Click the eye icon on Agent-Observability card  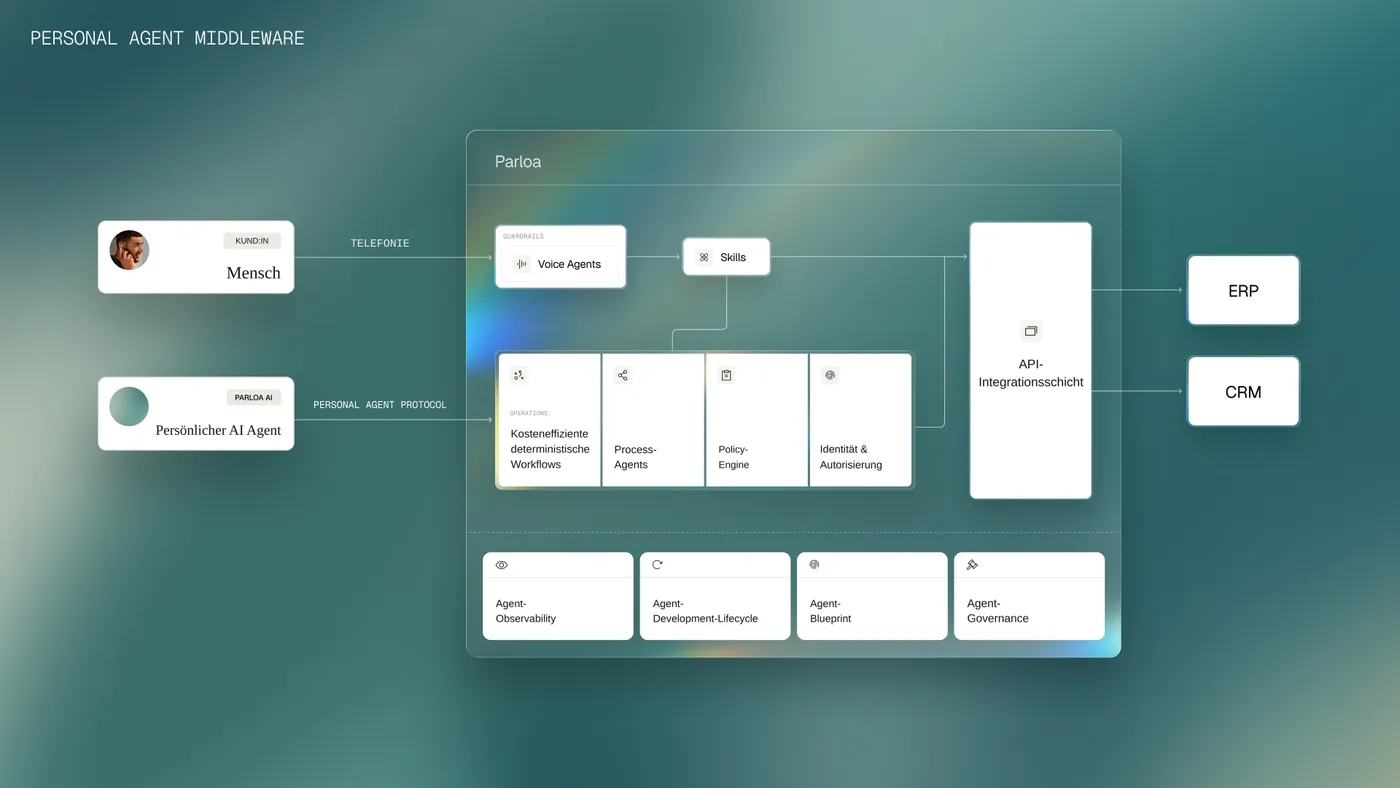pos(502,565)
